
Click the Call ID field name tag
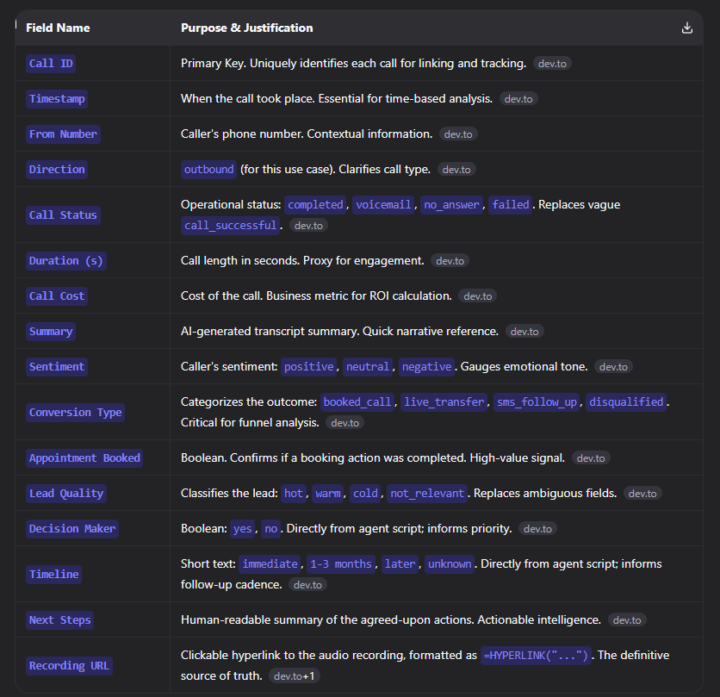coord(51,63)
